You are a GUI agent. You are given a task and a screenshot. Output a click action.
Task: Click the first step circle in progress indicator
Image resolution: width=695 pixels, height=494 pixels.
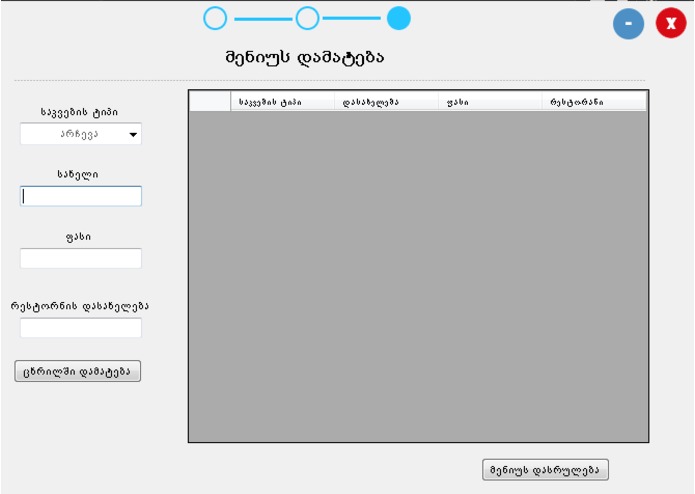click(x=215, y=18)
